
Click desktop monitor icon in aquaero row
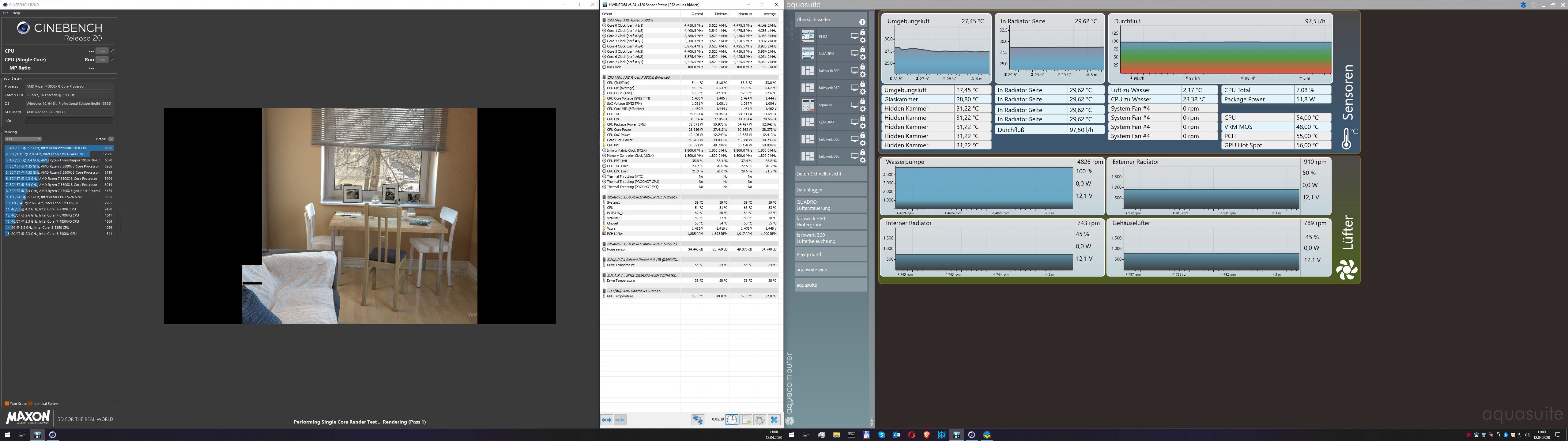coord(854,105)
